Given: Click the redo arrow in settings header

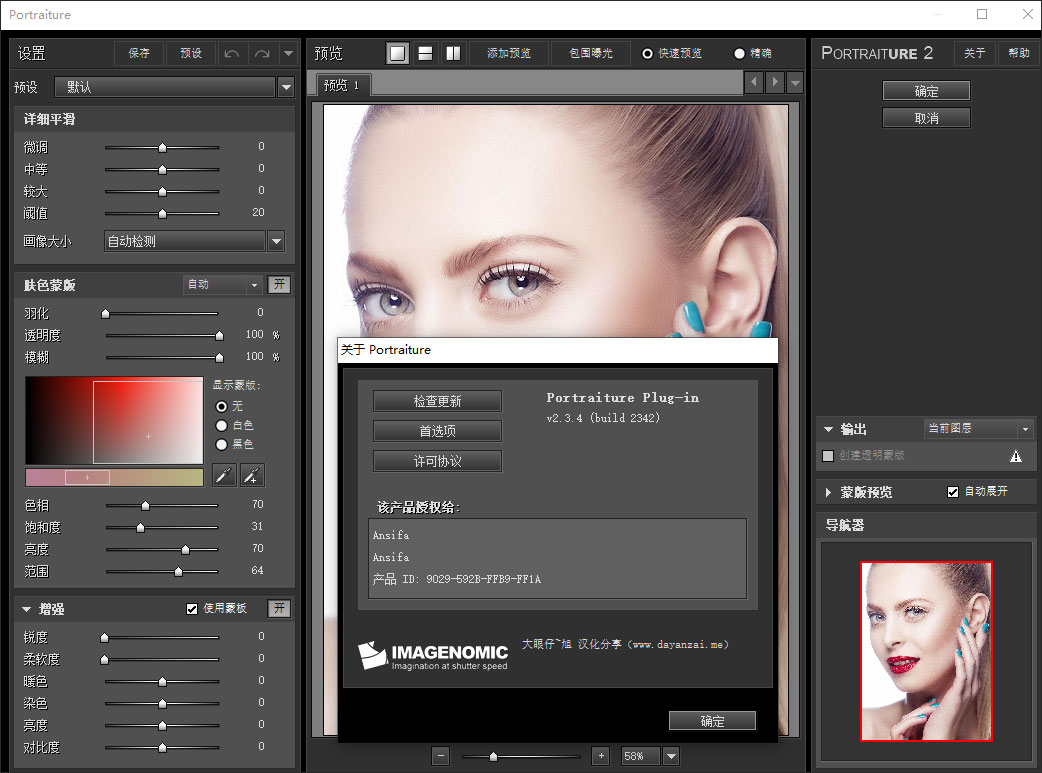Looking at the screenshot, I should tap(262, 54).
